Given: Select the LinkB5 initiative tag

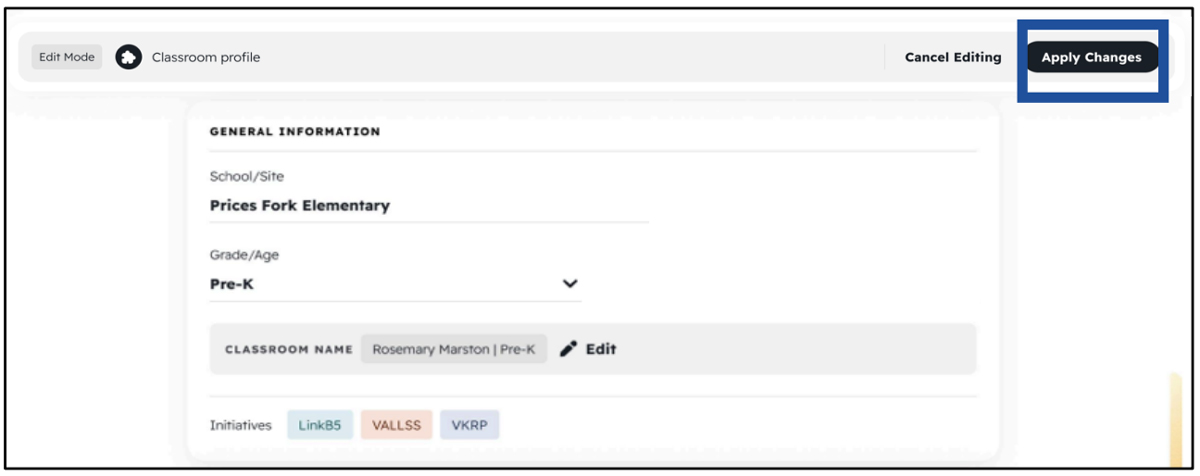Looking at the screenshot, I should (320, 425).
